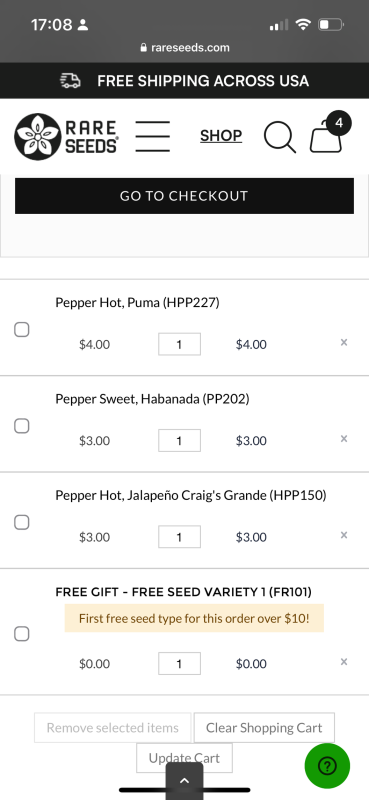The width and height of the screenshot is (369, 800).
Task: Remove Pepper Sweet Habanada with its x icon
Action: pos(344,439)
